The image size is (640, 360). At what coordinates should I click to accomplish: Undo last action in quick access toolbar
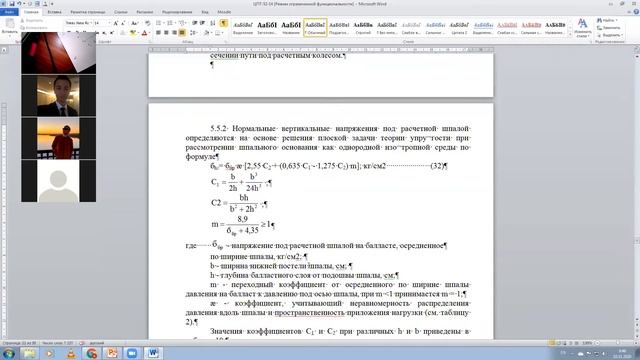click(x=19, y=4)
